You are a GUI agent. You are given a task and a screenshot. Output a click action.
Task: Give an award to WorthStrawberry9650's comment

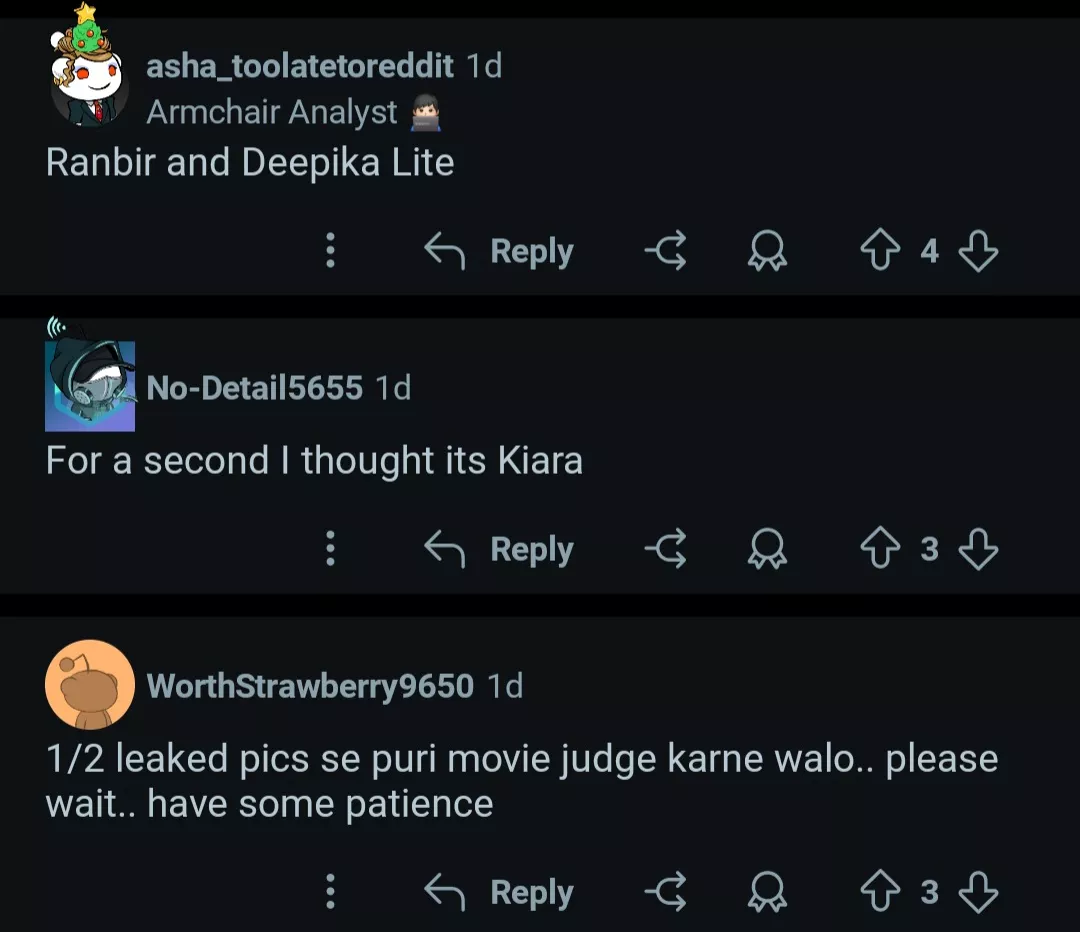[768, 892]
